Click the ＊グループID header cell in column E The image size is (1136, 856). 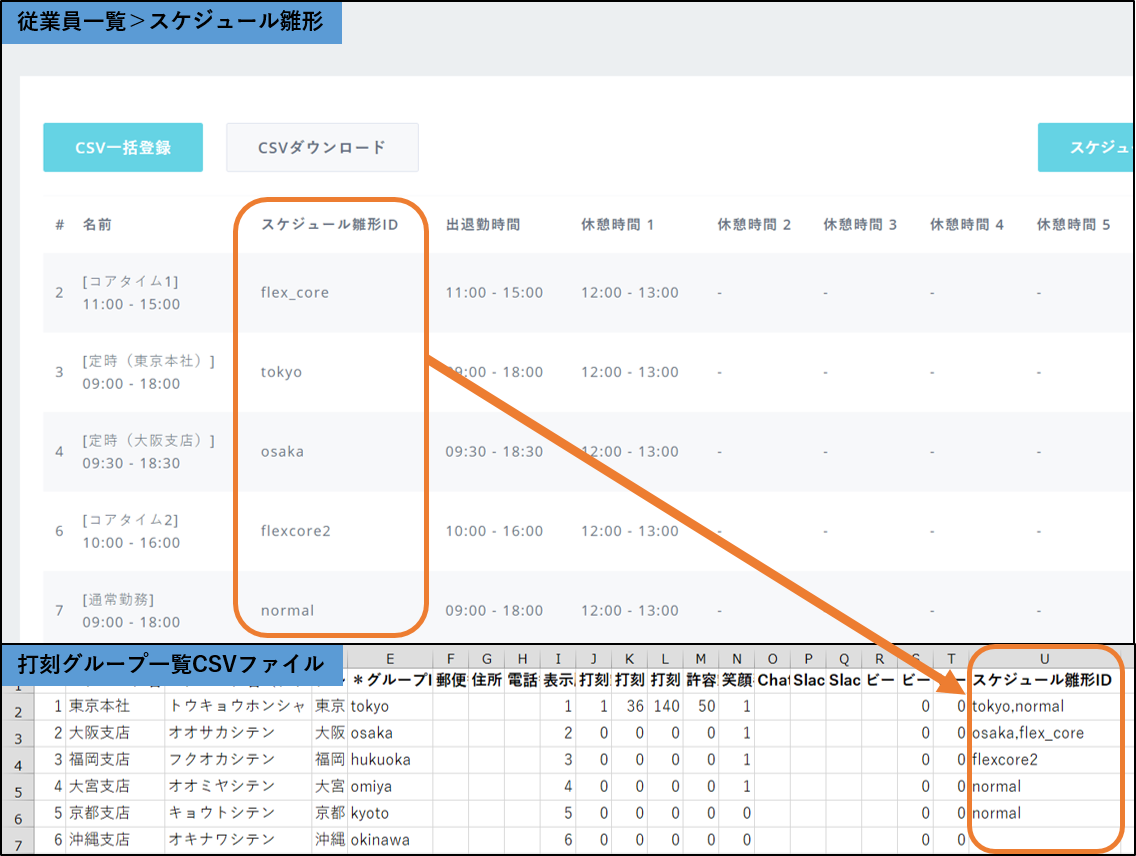click(x=390, y=680)
